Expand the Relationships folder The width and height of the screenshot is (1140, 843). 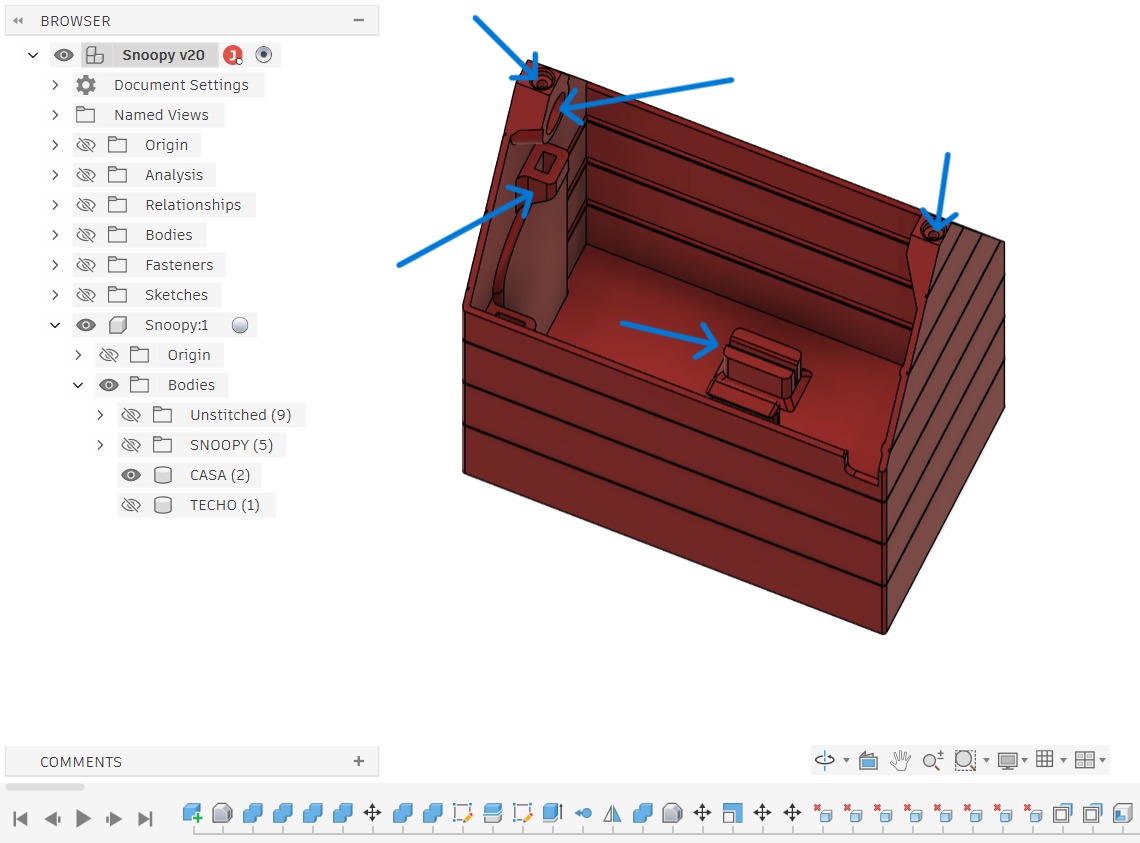(x=55, y=205)
